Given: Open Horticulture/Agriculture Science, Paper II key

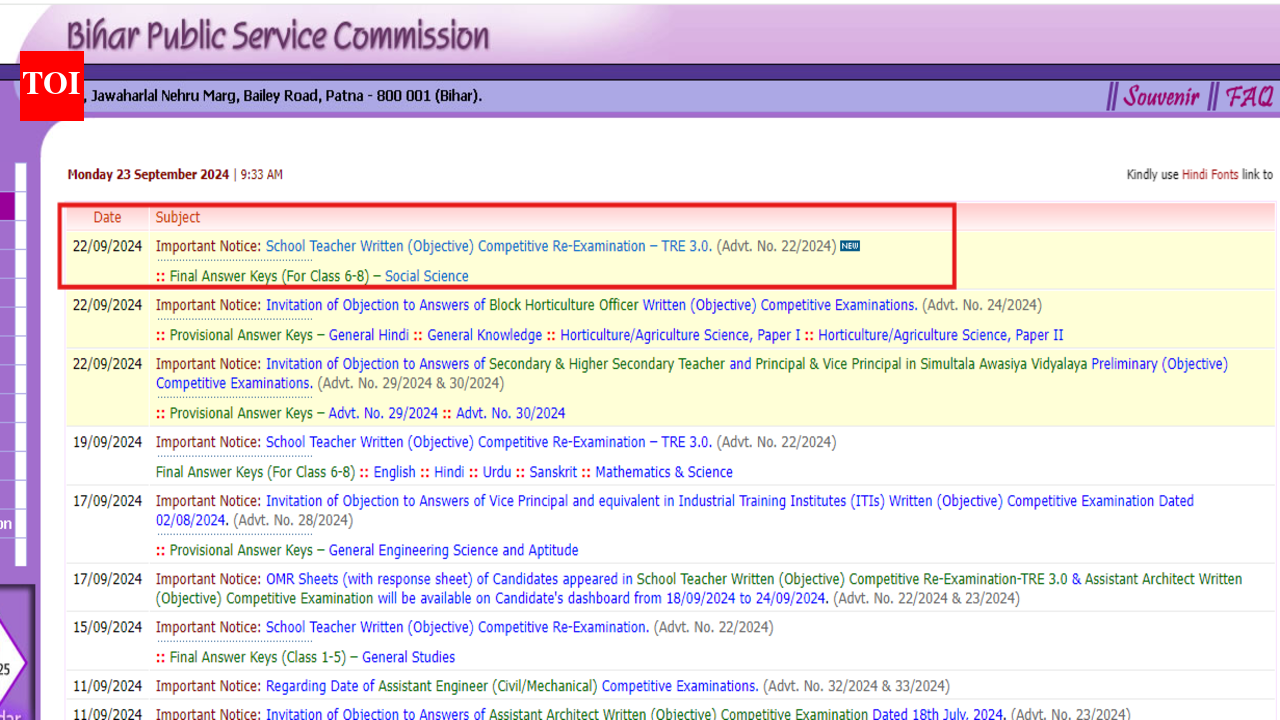Looking at the screenshot, I should 940,335.
